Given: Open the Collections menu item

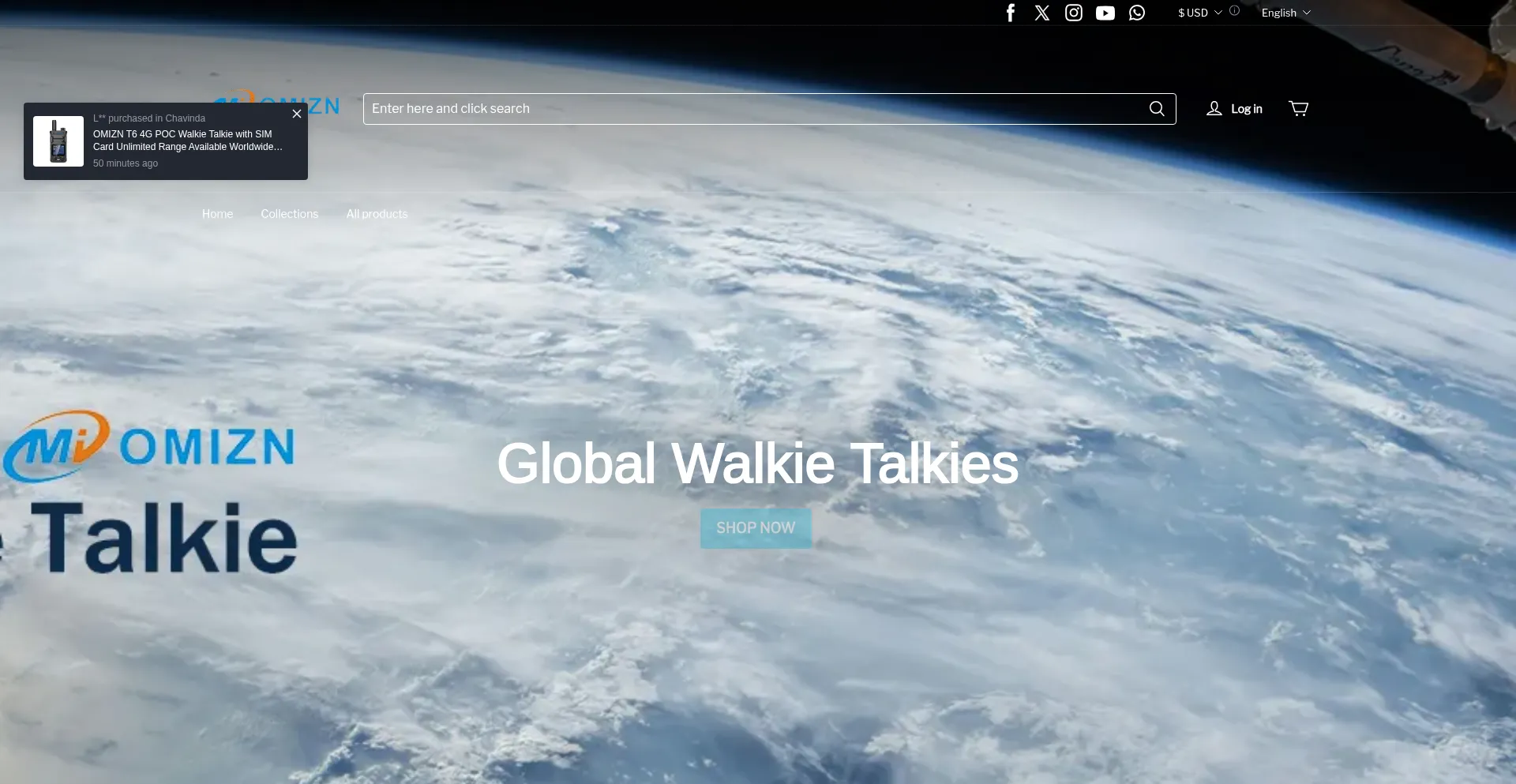Looking at the screenshot, I should coord(290,214).
